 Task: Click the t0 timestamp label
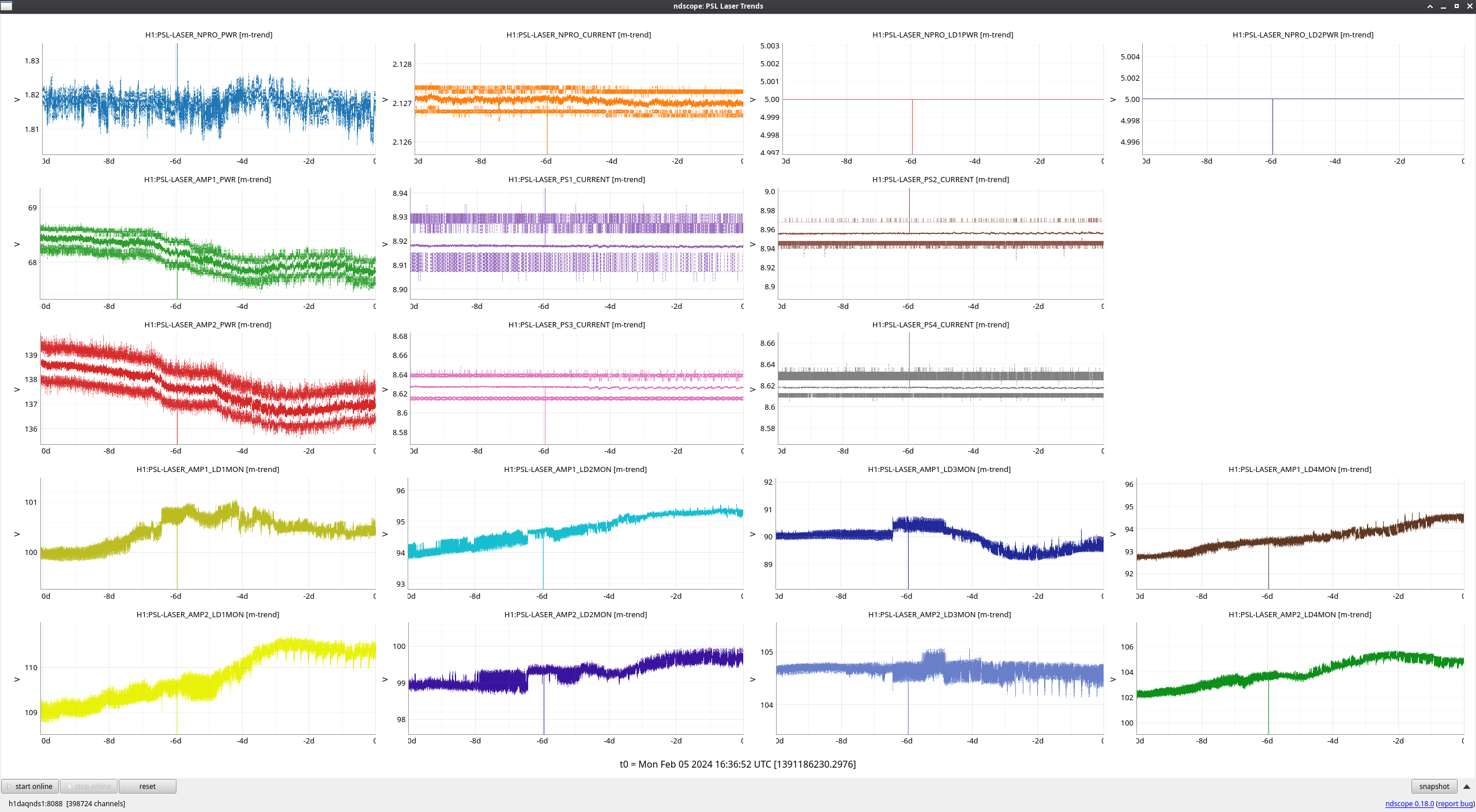pos(737,764)
